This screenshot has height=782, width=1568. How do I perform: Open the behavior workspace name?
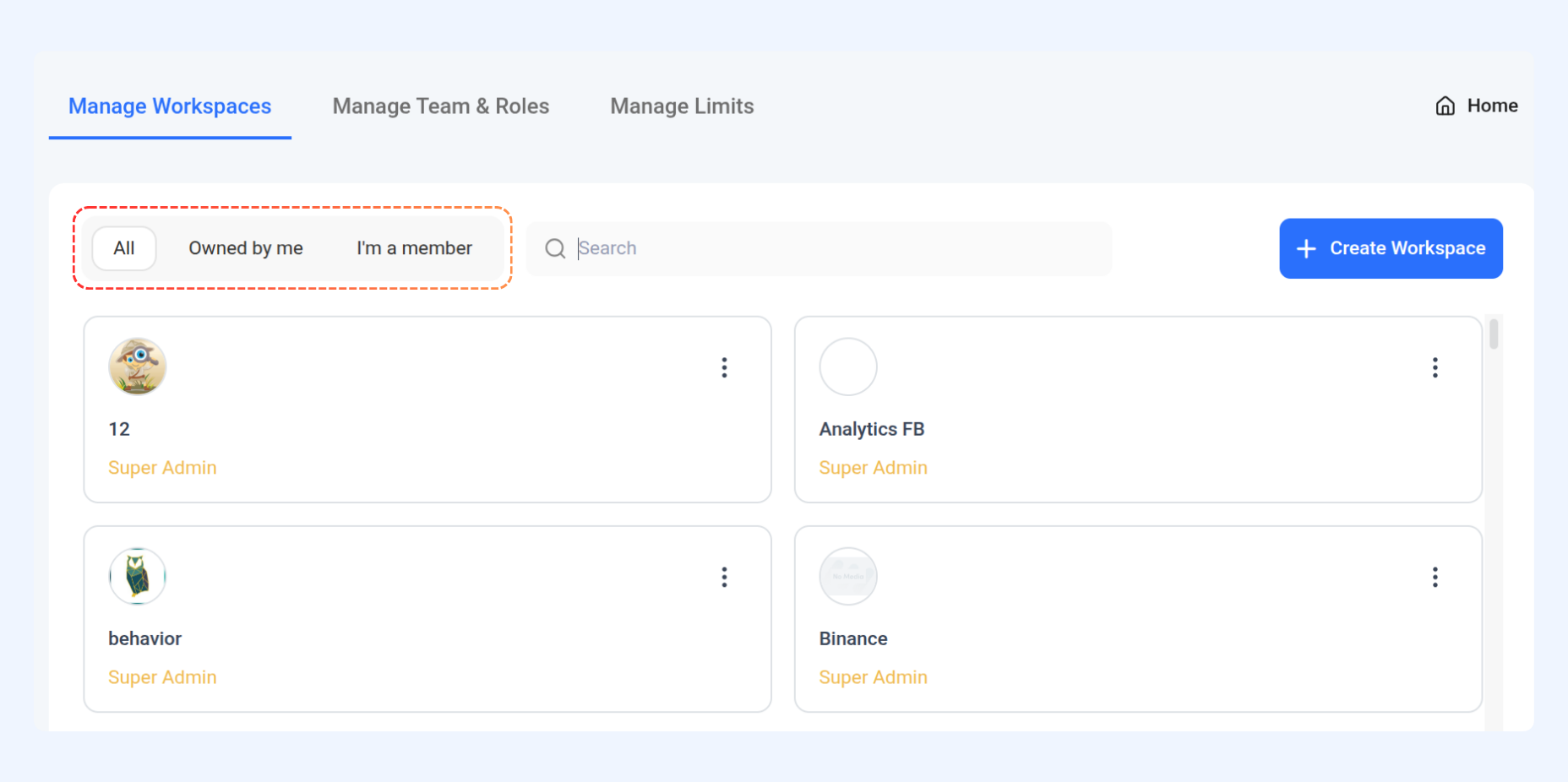(145, 638)
